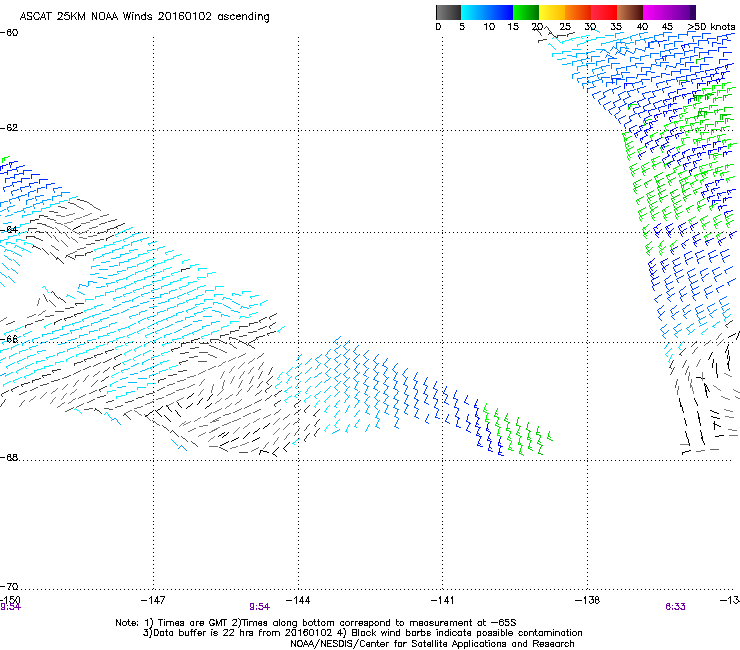Choose the magenta 40-45 knots legend segment
This screenshot has height=650, width=740.
656,12
